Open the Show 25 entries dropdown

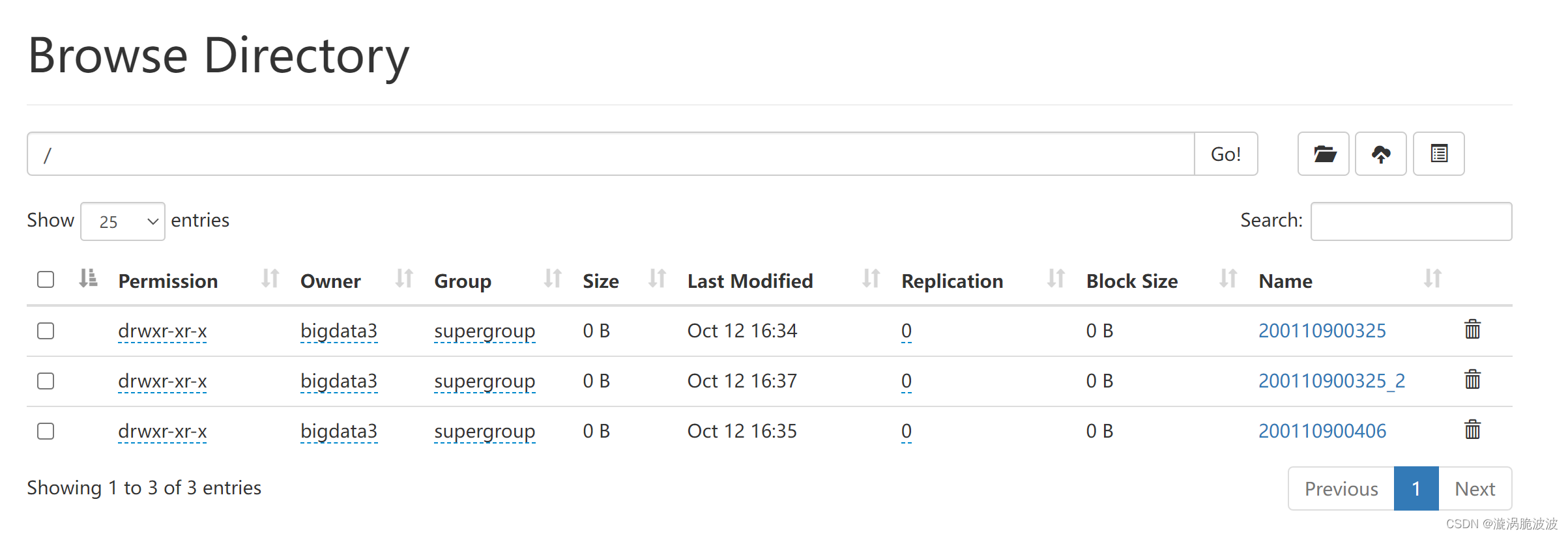click(123, 221)
